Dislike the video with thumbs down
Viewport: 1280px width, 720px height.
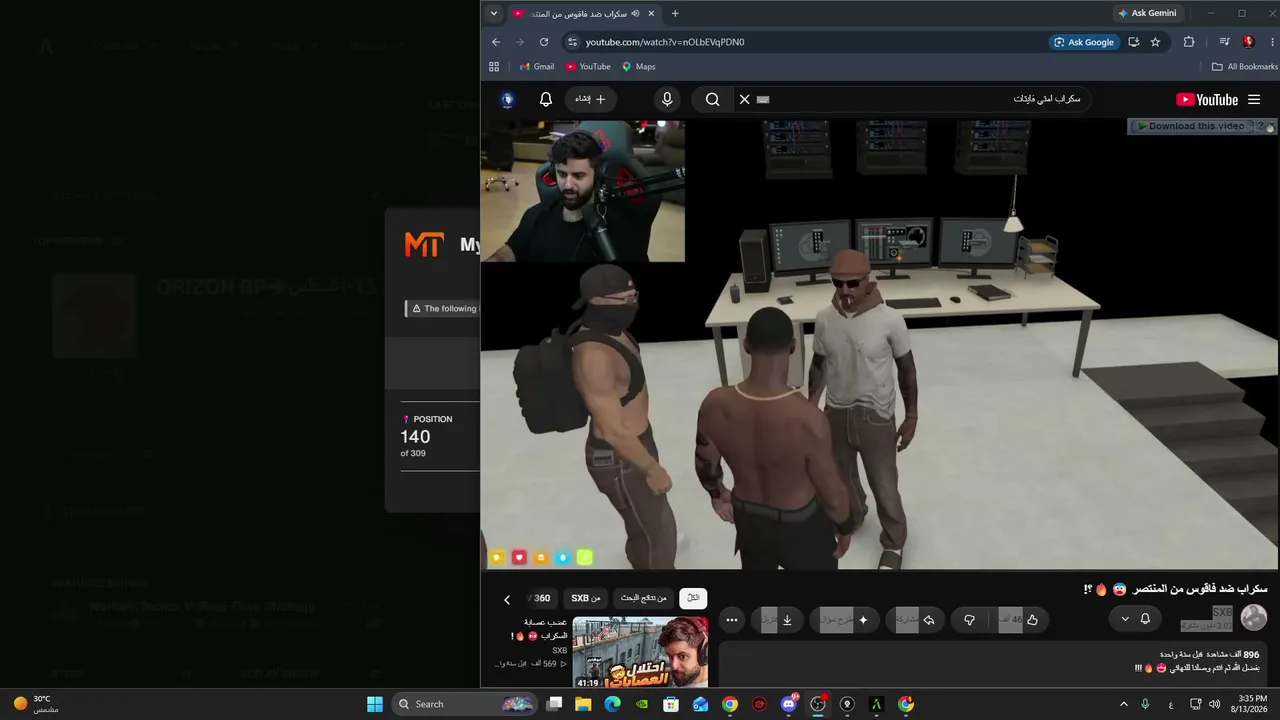pos(969,620)
